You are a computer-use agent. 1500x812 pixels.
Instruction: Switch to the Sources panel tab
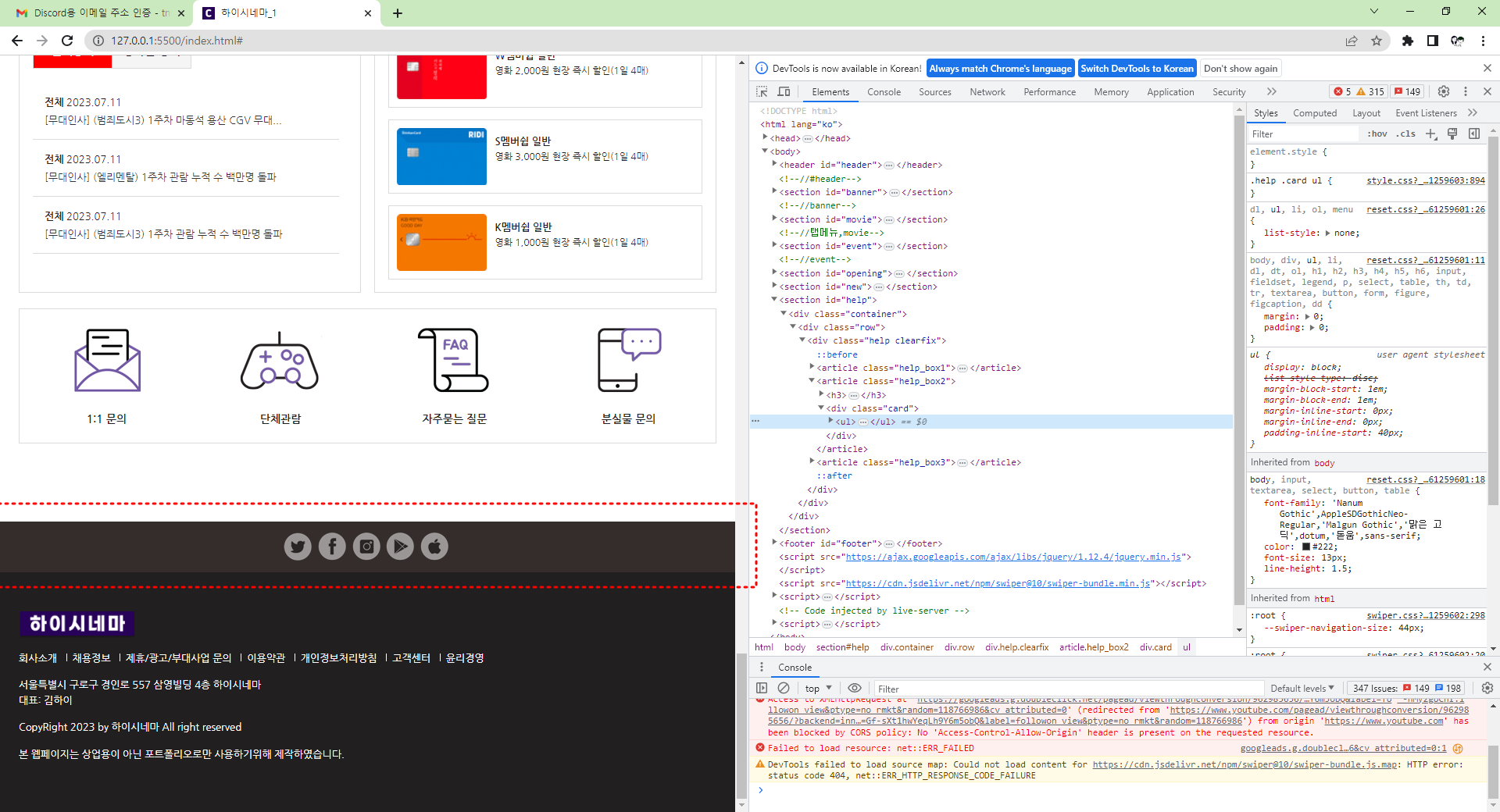coord(935,91)
